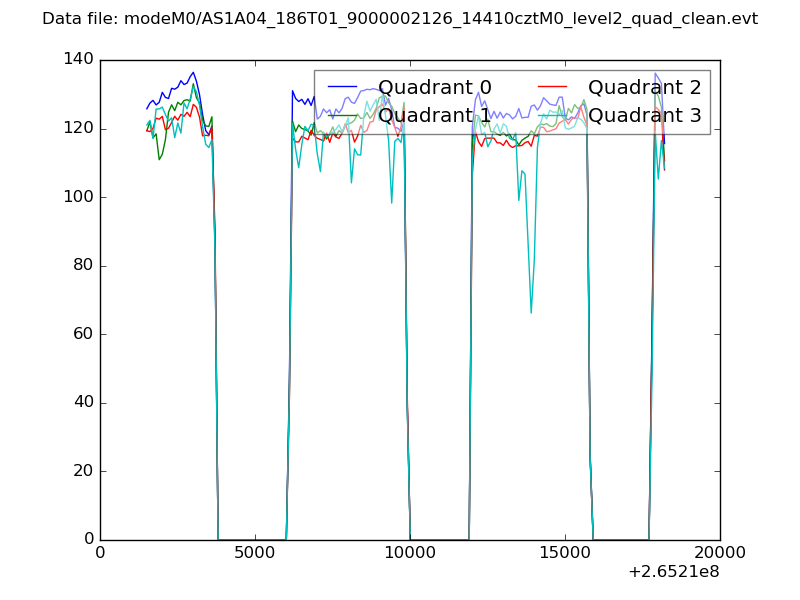The height and width of the screenshot is (600, 800).
Task: Click the cyan line swatch in legend
Action: point(552,116)
